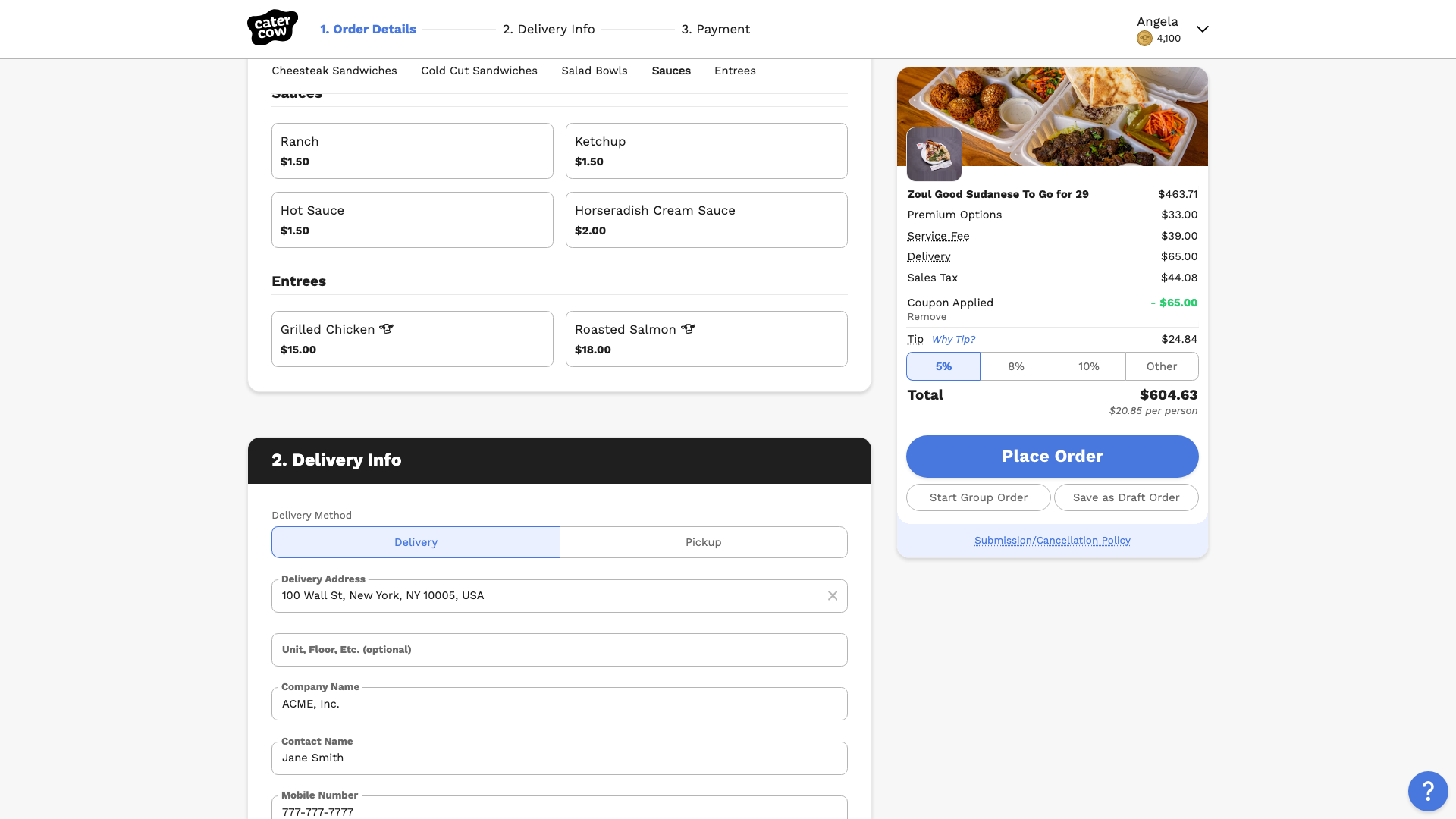Screen dimensions: 1456x819
Task: Click the Contact Name field
Action: coord(560,758)
